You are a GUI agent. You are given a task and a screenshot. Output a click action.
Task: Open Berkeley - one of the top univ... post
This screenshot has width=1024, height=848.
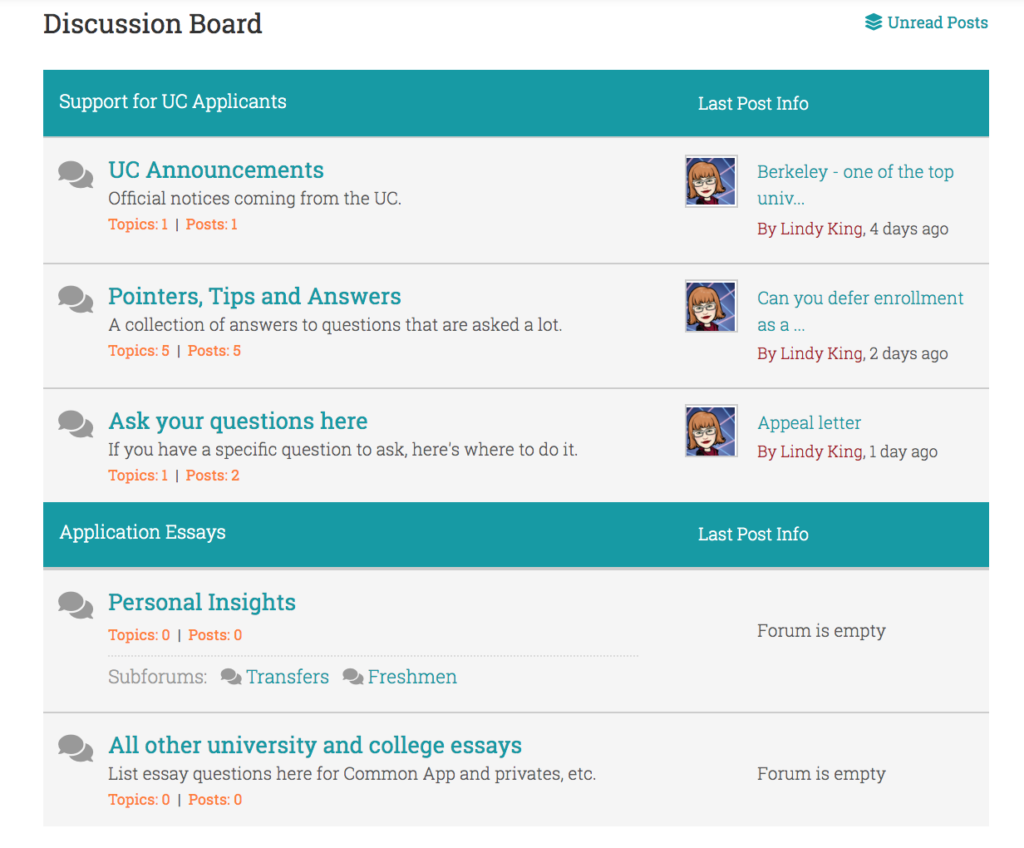click(x=856, y=185)
